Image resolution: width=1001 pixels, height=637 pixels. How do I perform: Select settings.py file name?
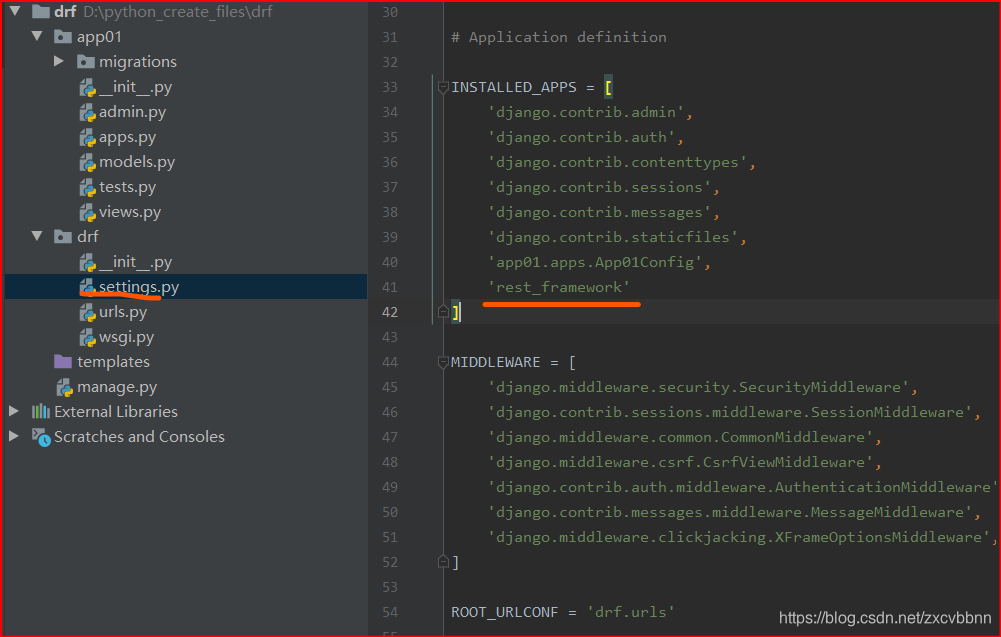click(139, 287)
